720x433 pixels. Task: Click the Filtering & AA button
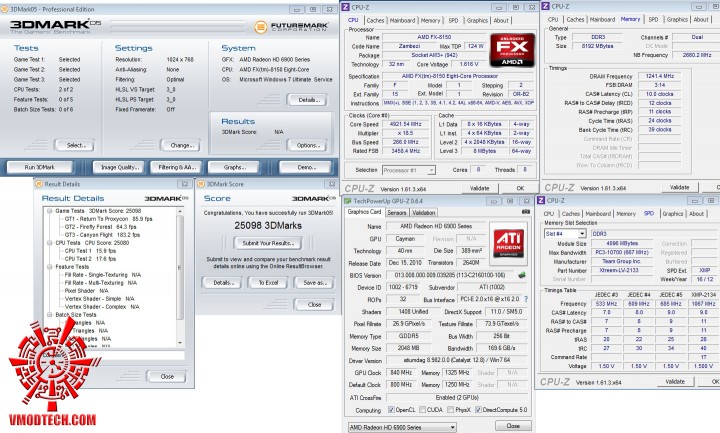pyautogui.click(x=177, y=168)
